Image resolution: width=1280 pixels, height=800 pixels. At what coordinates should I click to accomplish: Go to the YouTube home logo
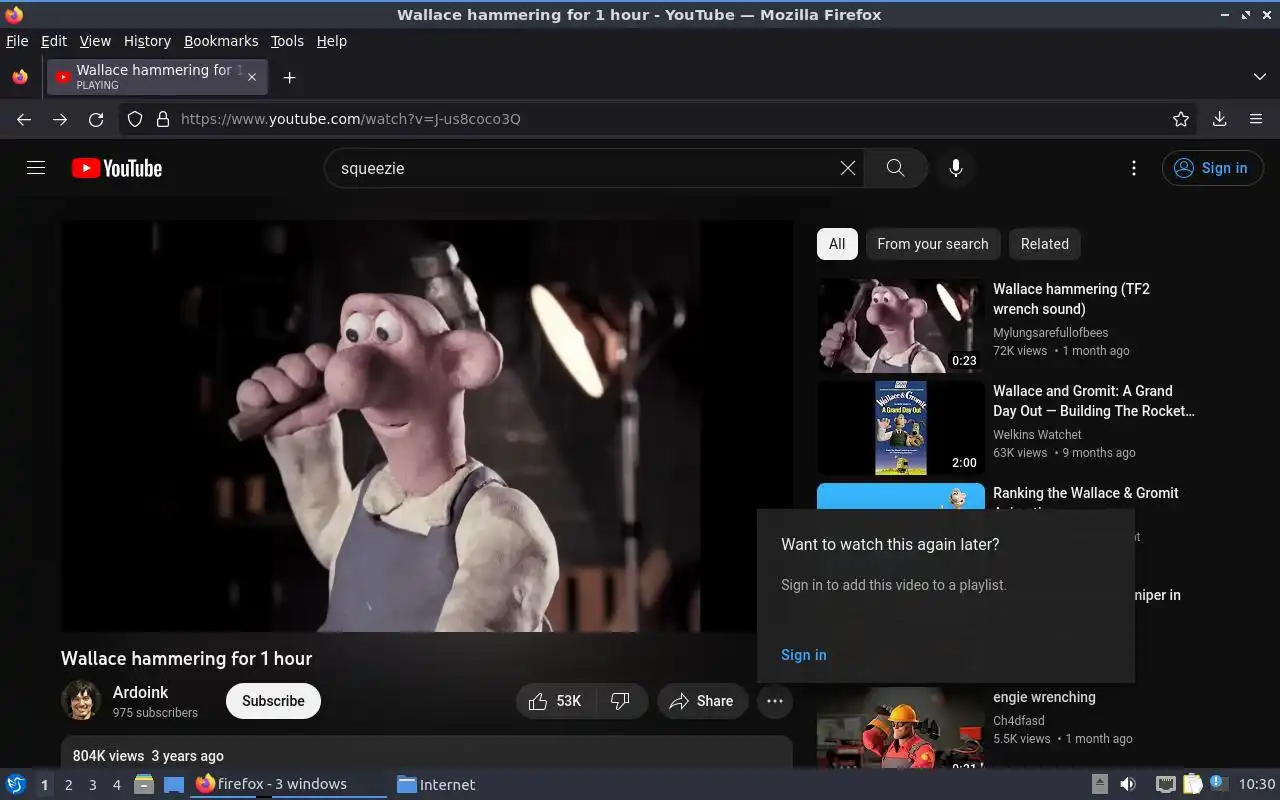pyautogui.click(x=117, y=168)
